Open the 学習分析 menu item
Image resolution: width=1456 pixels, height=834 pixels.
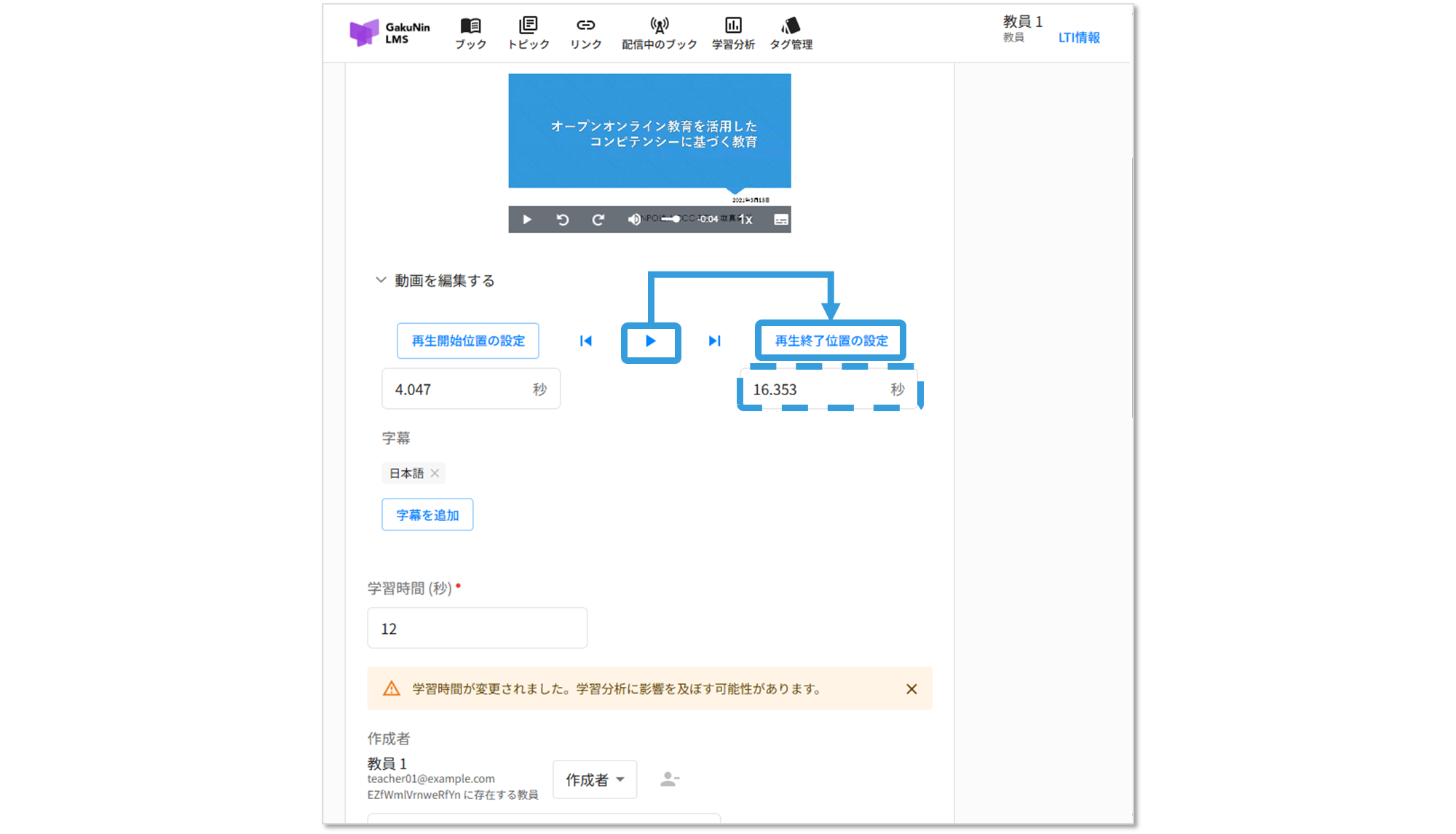(x=733, y=33)
